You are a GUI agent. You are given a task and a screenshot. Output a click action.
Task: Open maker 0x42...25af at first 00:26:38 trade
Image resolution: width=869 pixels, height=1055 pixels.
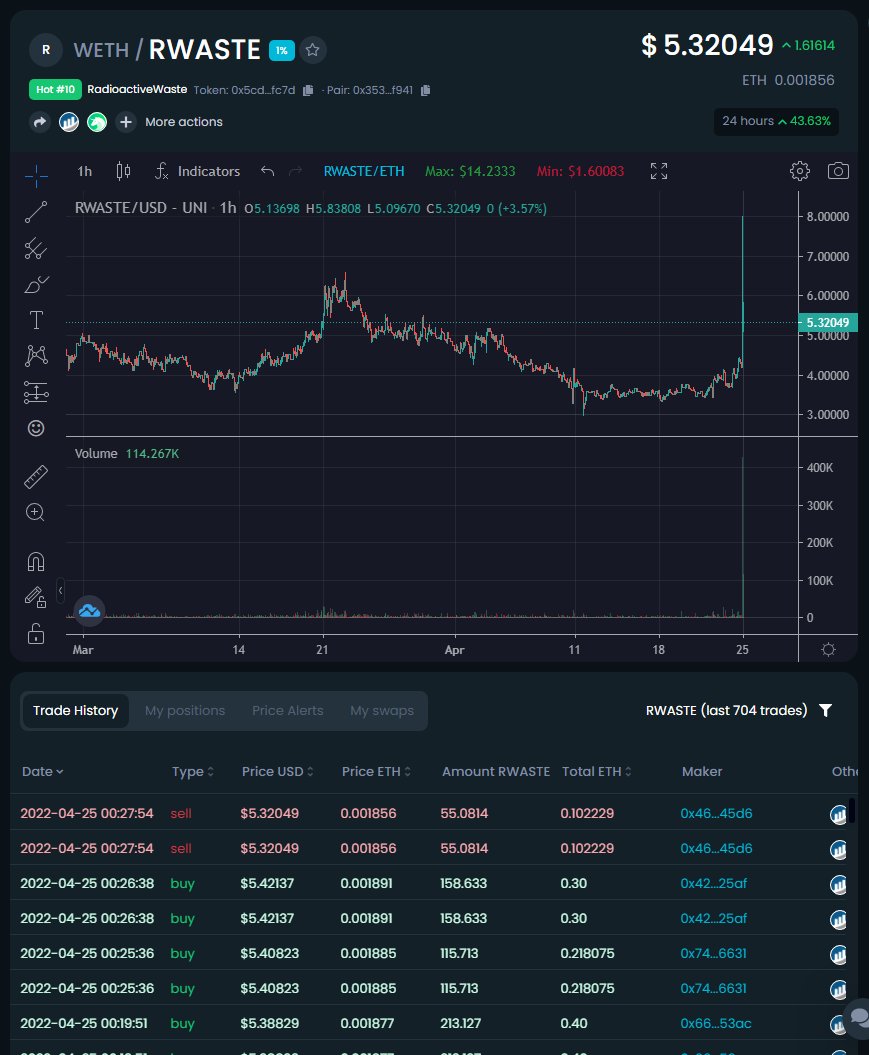[713, 883]
